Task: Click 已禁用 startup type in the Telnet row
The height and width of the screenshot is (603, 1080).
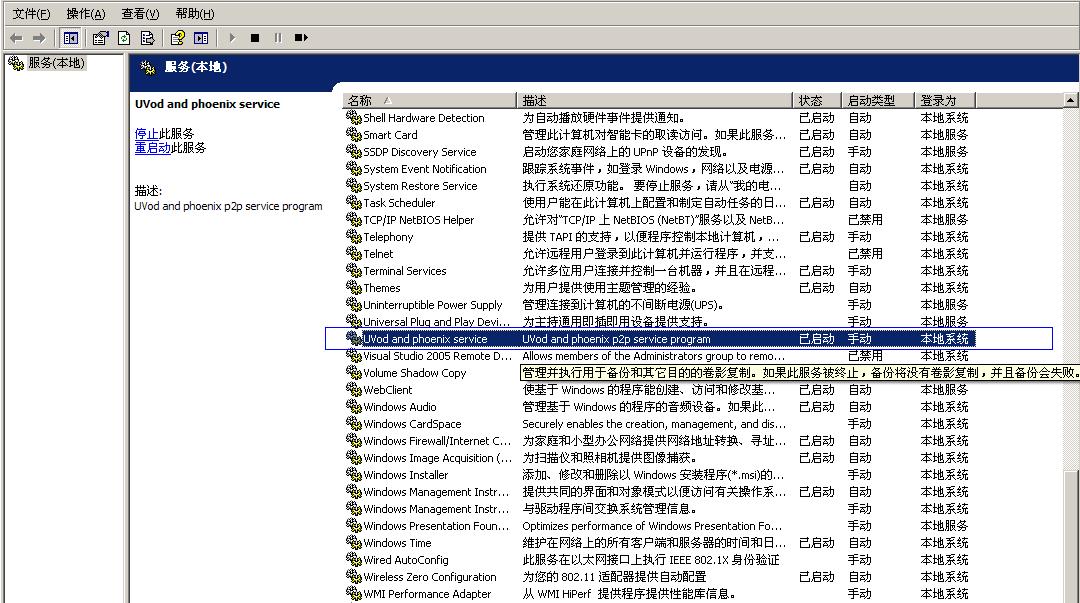Action: coord(865,254)
